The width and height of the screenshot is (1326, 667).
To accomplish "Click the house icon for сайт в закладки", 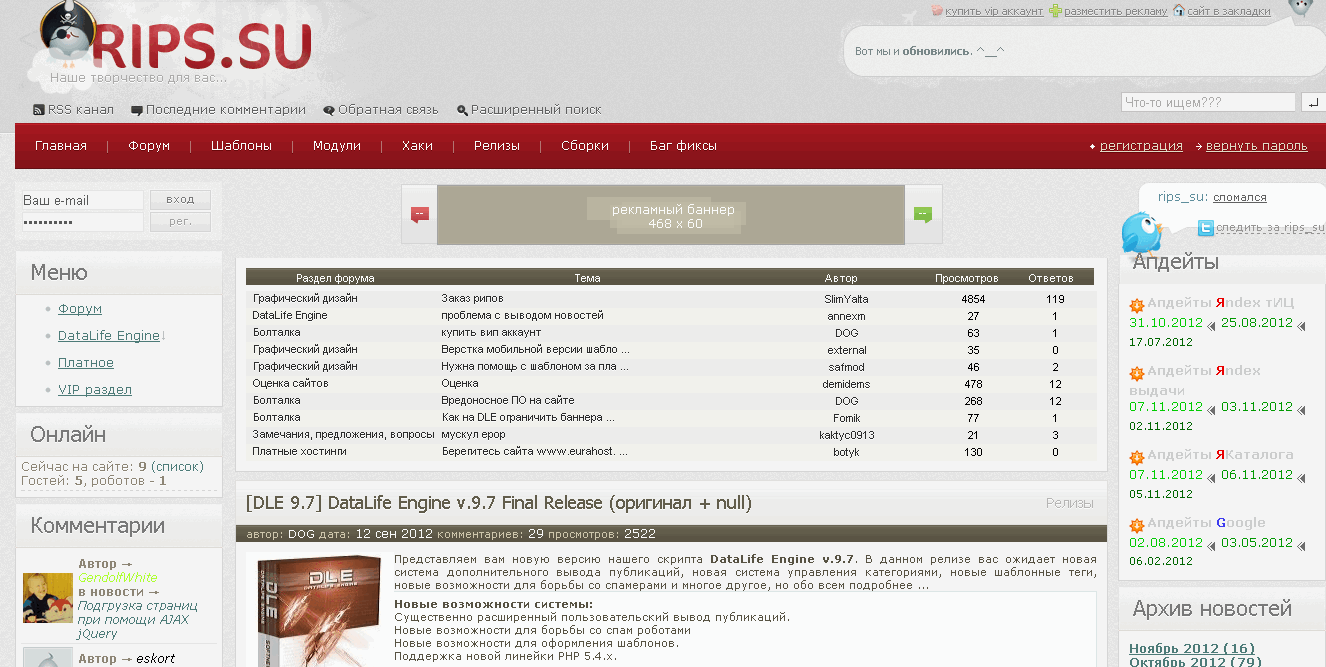I will coord(1179,11).
